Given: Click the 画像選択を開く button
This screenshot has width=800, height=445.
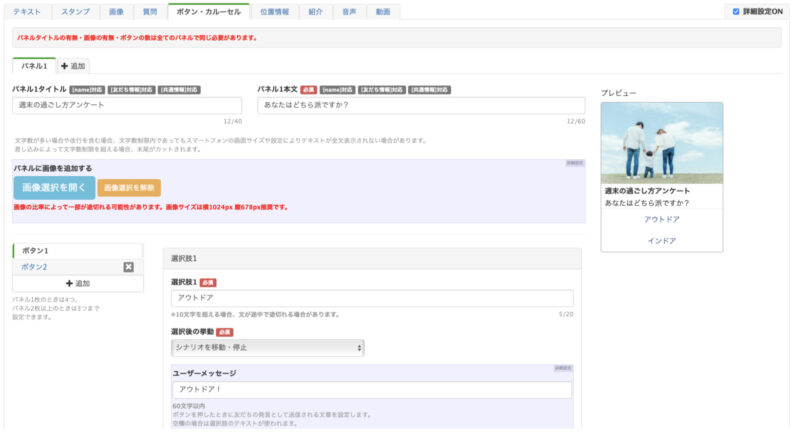Looking at the screenshot, I should [54, 187].
